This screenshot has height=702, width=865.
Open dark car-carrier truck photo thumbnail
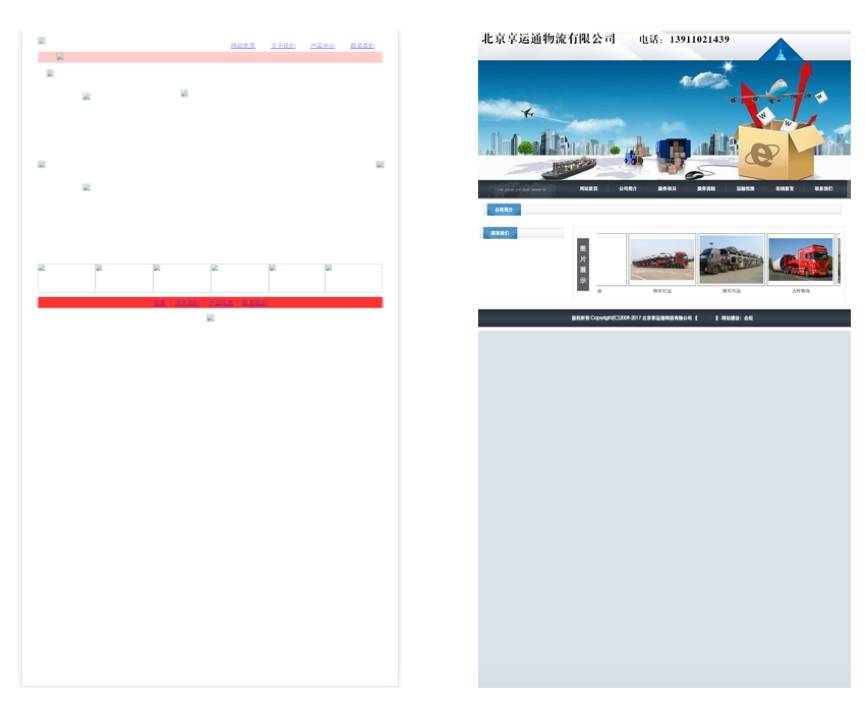(x=731, y=260)
